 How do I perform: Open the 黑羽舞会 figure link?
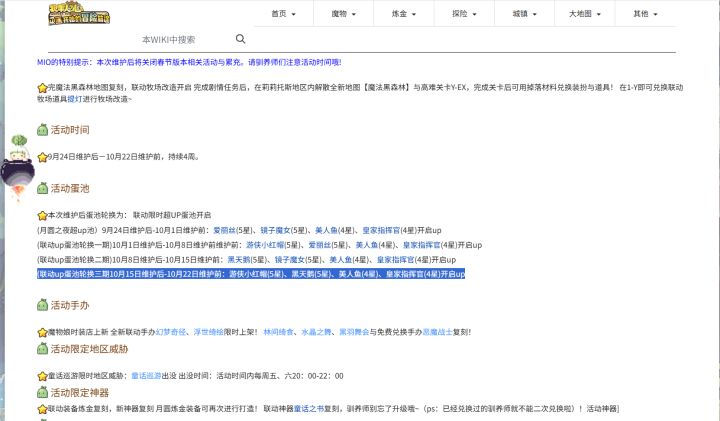click(354, 332)
